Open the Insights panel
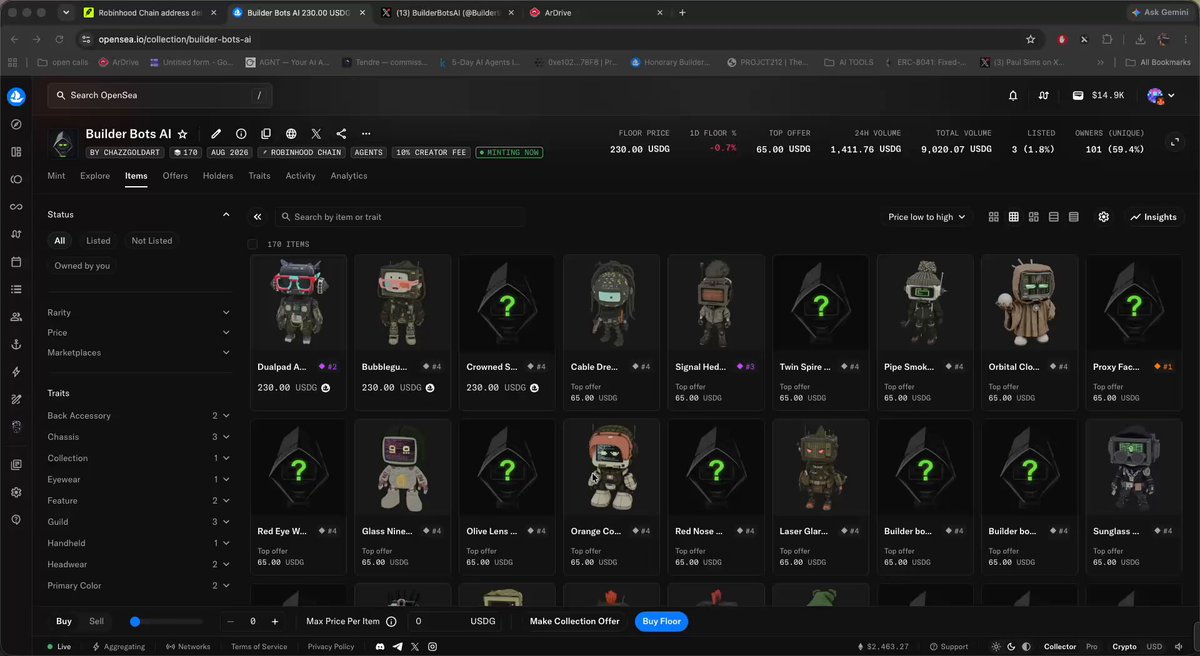The height and width of the screenshot is (656, 1200). [x=1154, y=217]
